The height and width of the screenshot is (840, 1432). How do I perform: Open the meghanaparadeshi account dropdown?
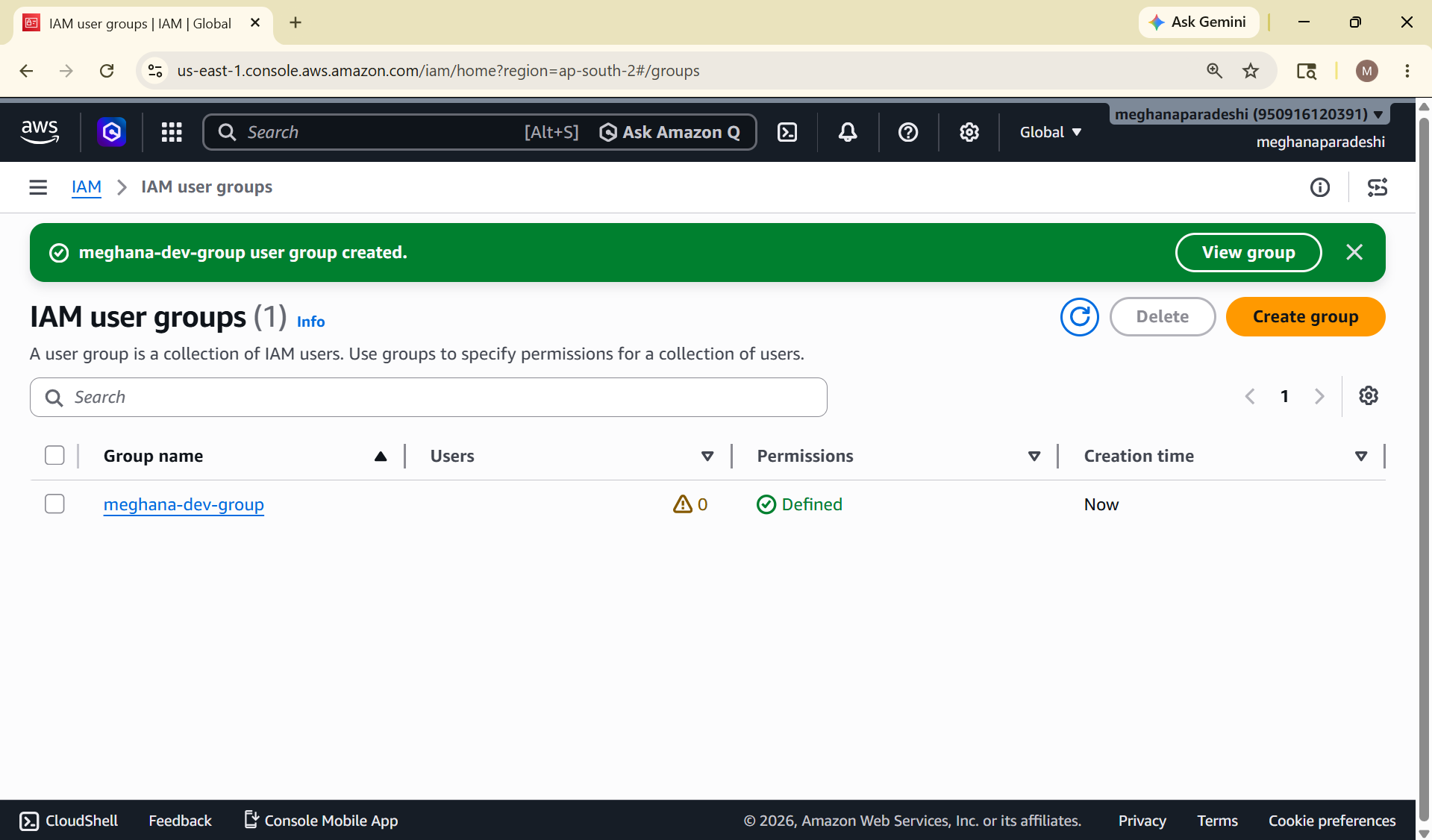pyautogui.click(x=1249, y=114)
